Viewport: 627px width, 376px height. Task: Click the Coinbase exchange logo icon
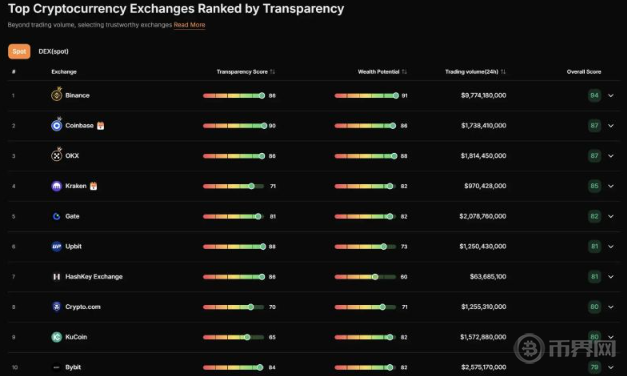[57, 125]
